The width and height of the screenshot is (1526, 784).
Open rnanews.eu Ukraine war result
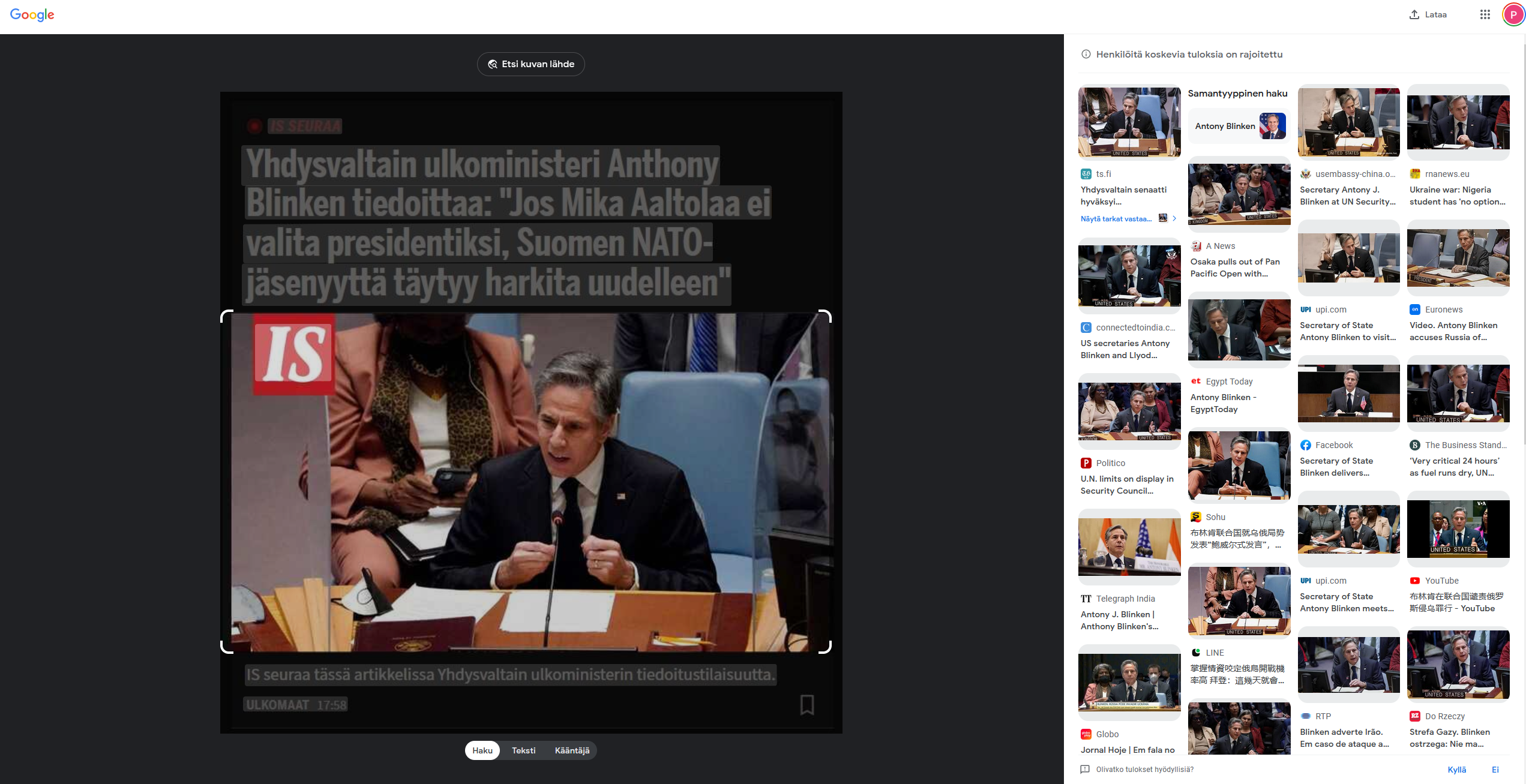pyautogui.click(x=1458, y=196)
